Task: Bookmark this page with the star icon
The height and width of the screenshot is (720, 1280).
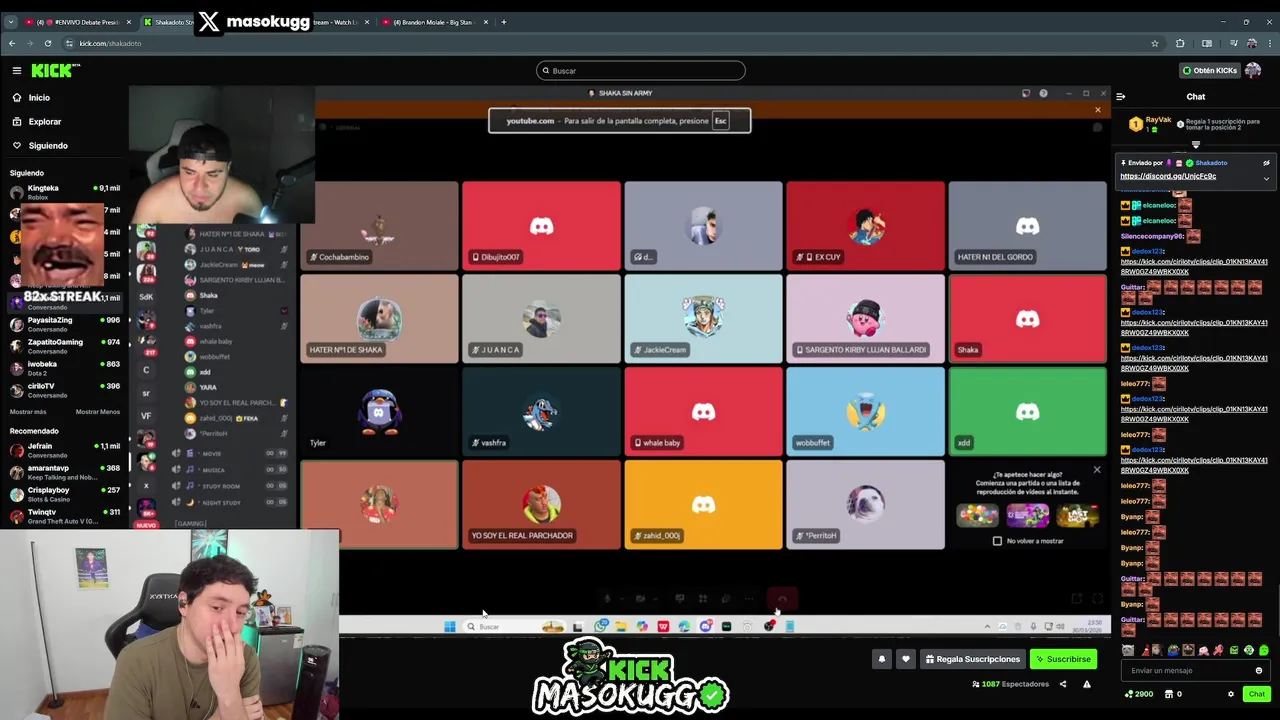Action: click(1155, 43)
